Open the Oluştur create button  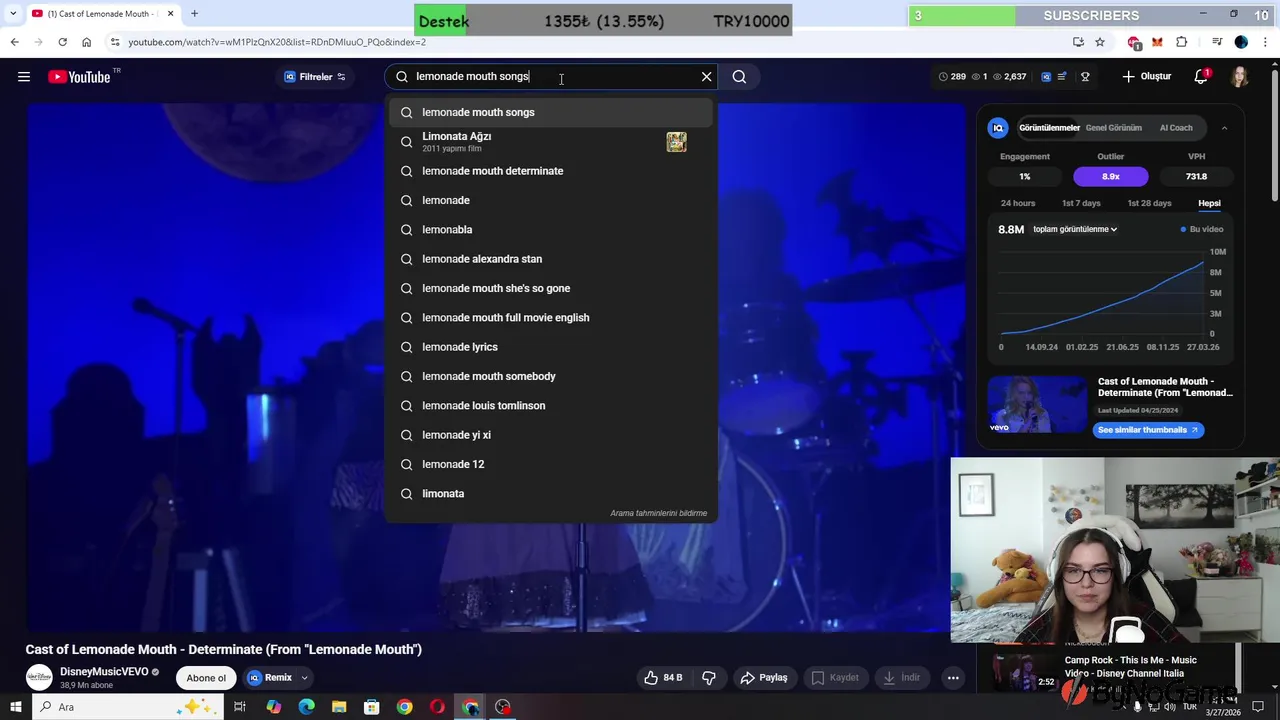pyautogui.click(x=1147, y=77)
